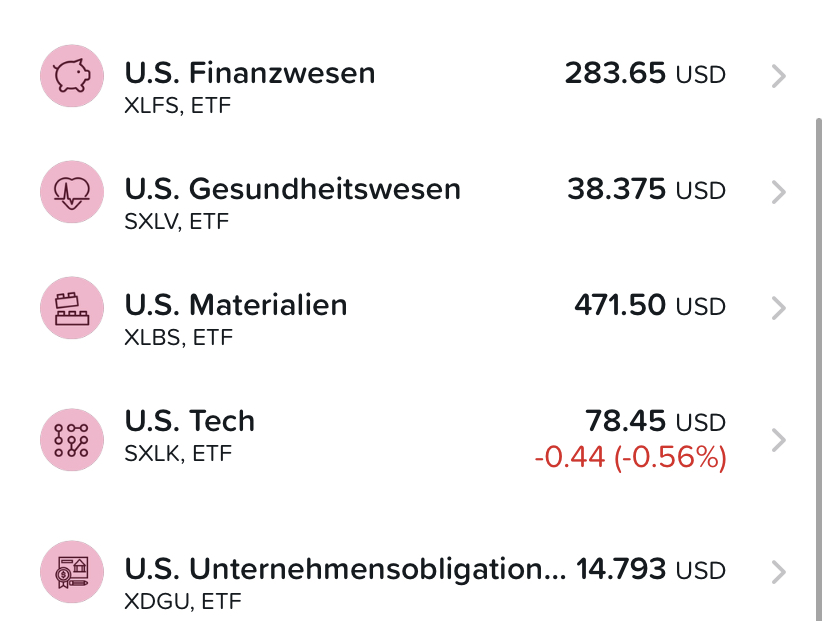828x621 pixels.
Task: Click the piggy bank Finanzwesen icon
Action: tap(72, 76)
